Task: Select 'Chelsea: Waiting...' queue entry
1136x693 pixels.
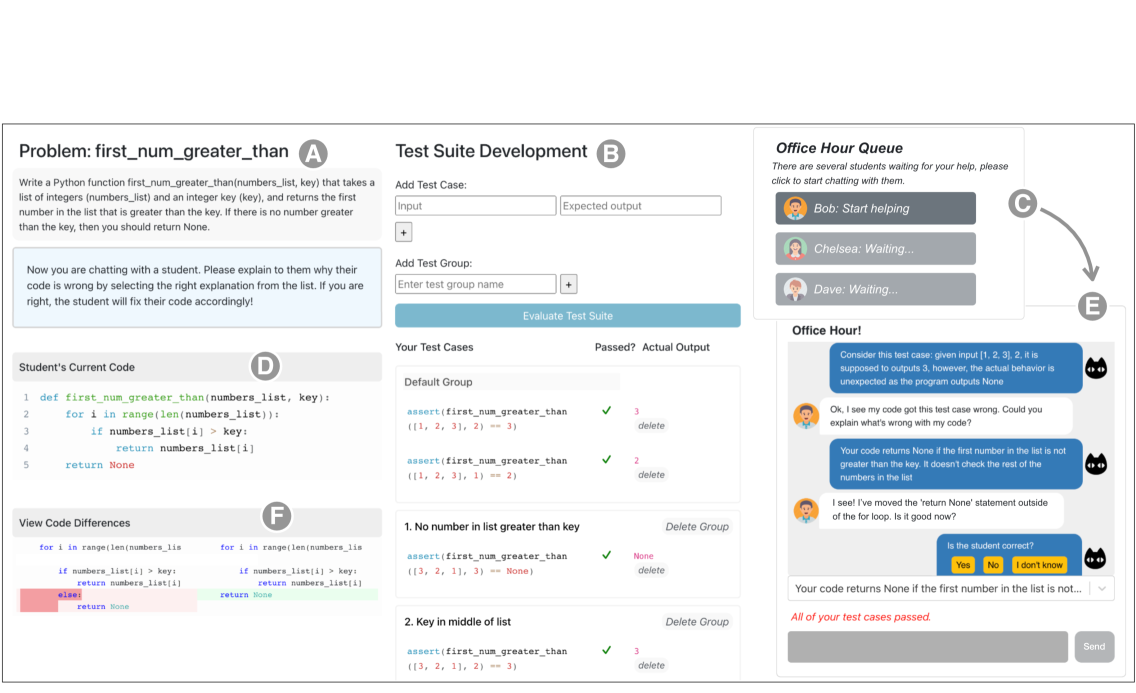Action: click(874, 249)
